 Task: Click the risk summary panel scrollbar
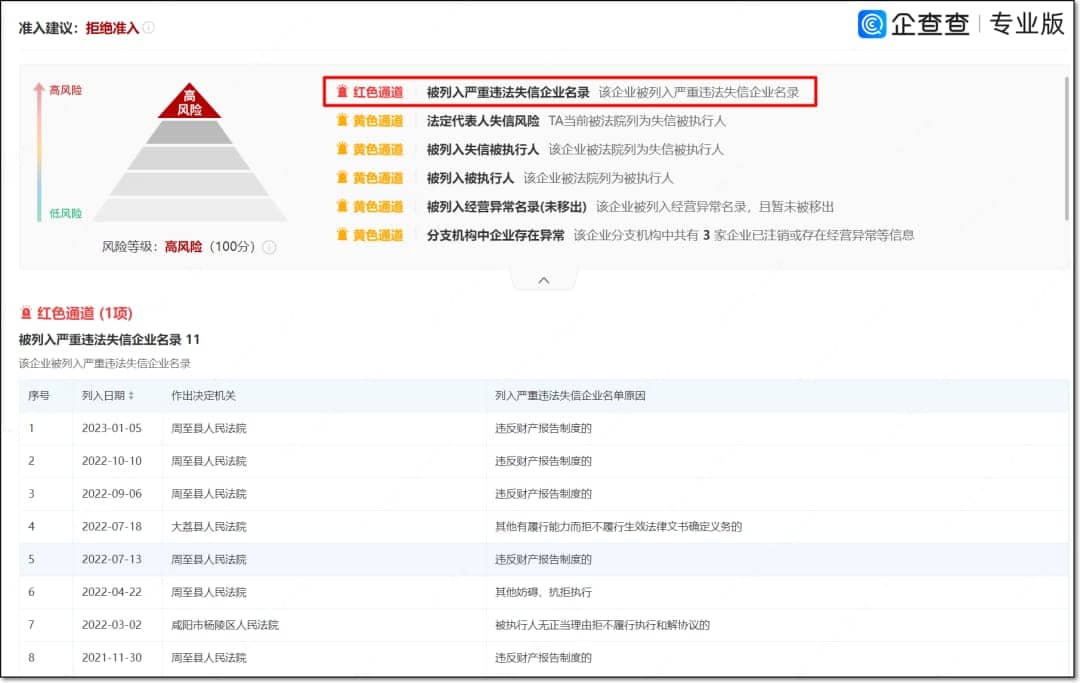(1067, 148)
